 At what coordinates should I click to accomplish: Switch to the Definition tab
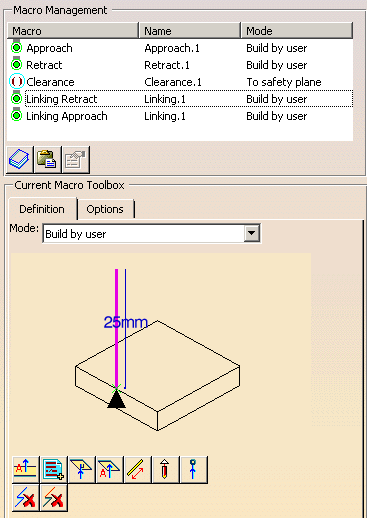42,209
